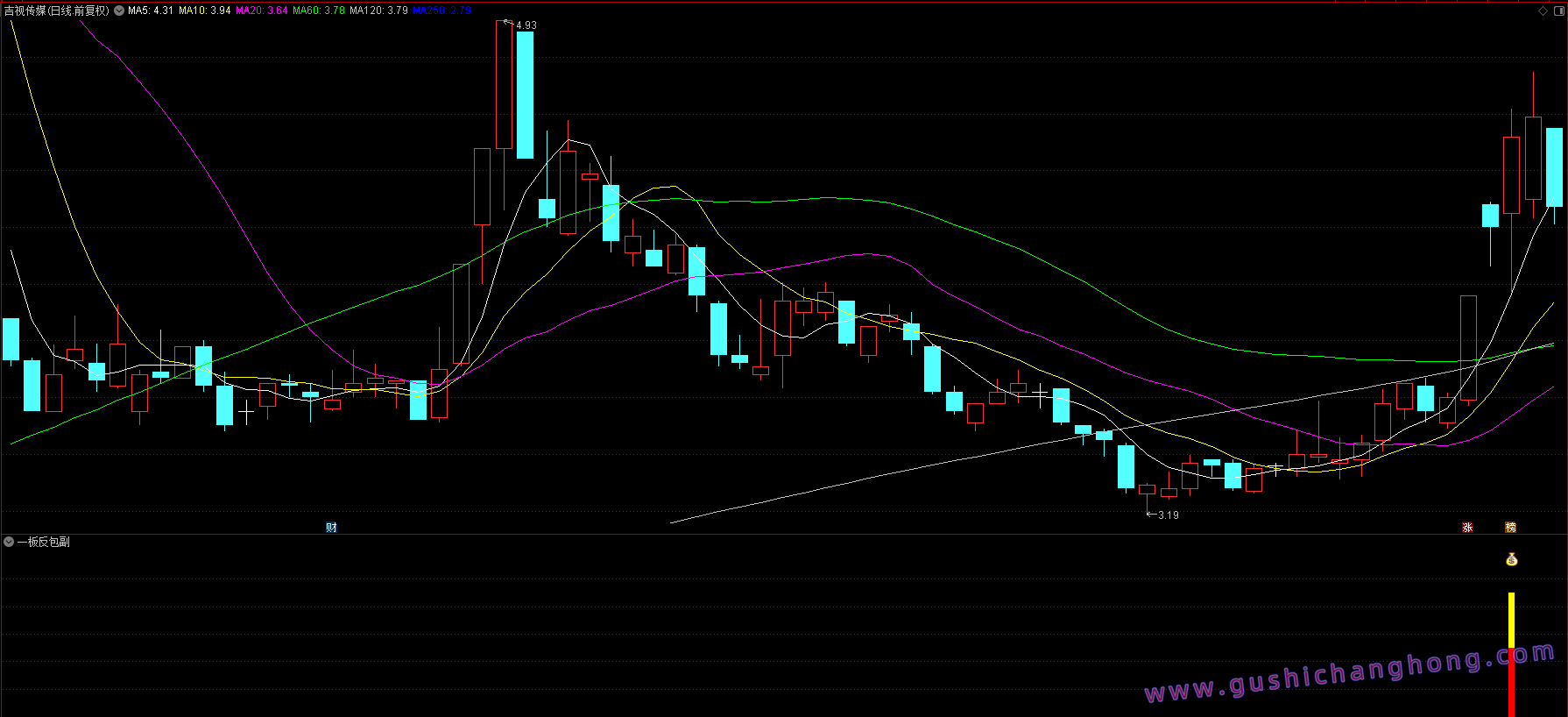Click the 榜 ranking marker icon
The width and height of the screenshot is (1568, 717).
pos(1510,527)
